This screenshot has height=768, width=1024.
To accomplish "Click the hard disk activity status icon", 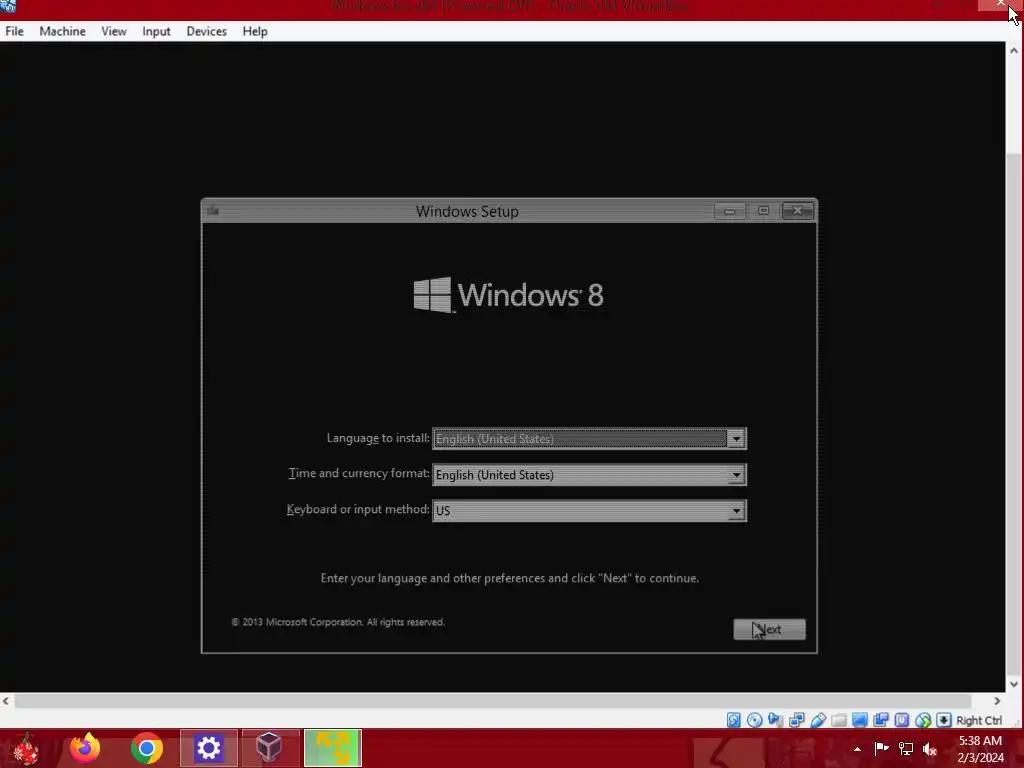I will pyautogui.click(x=733, y=720).
